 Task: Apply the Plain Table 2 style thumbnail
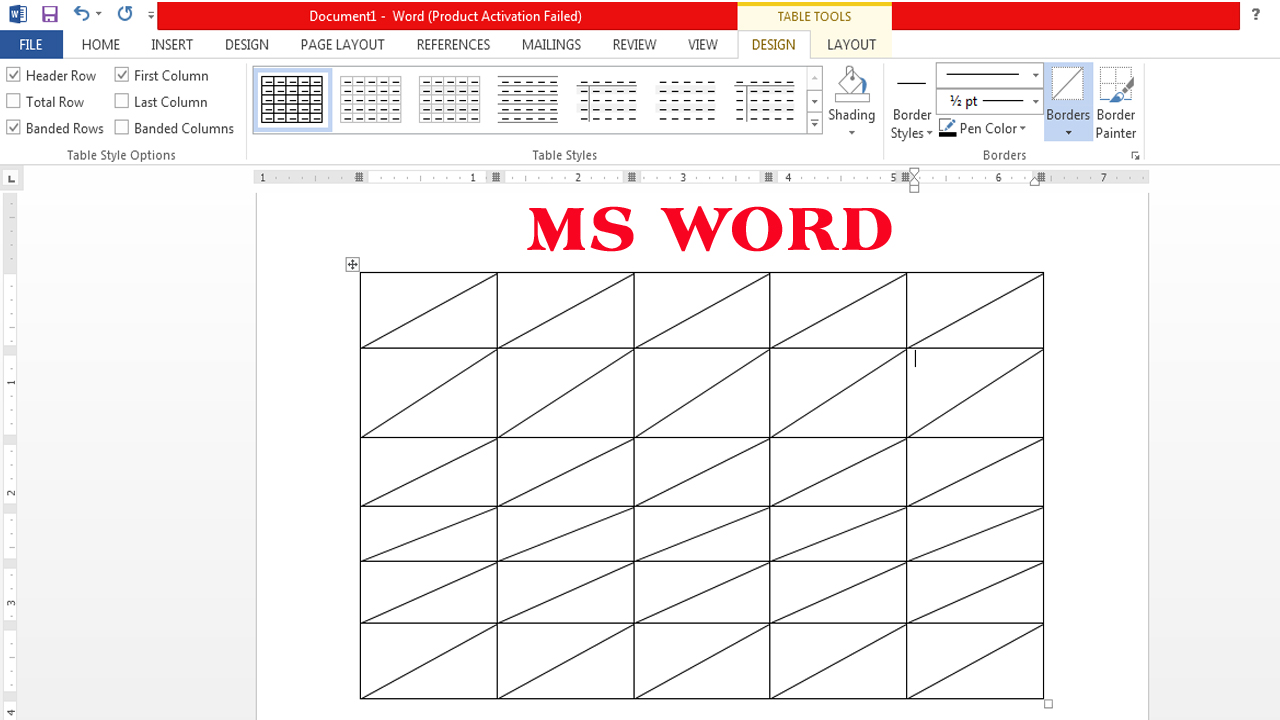[528, 100]
